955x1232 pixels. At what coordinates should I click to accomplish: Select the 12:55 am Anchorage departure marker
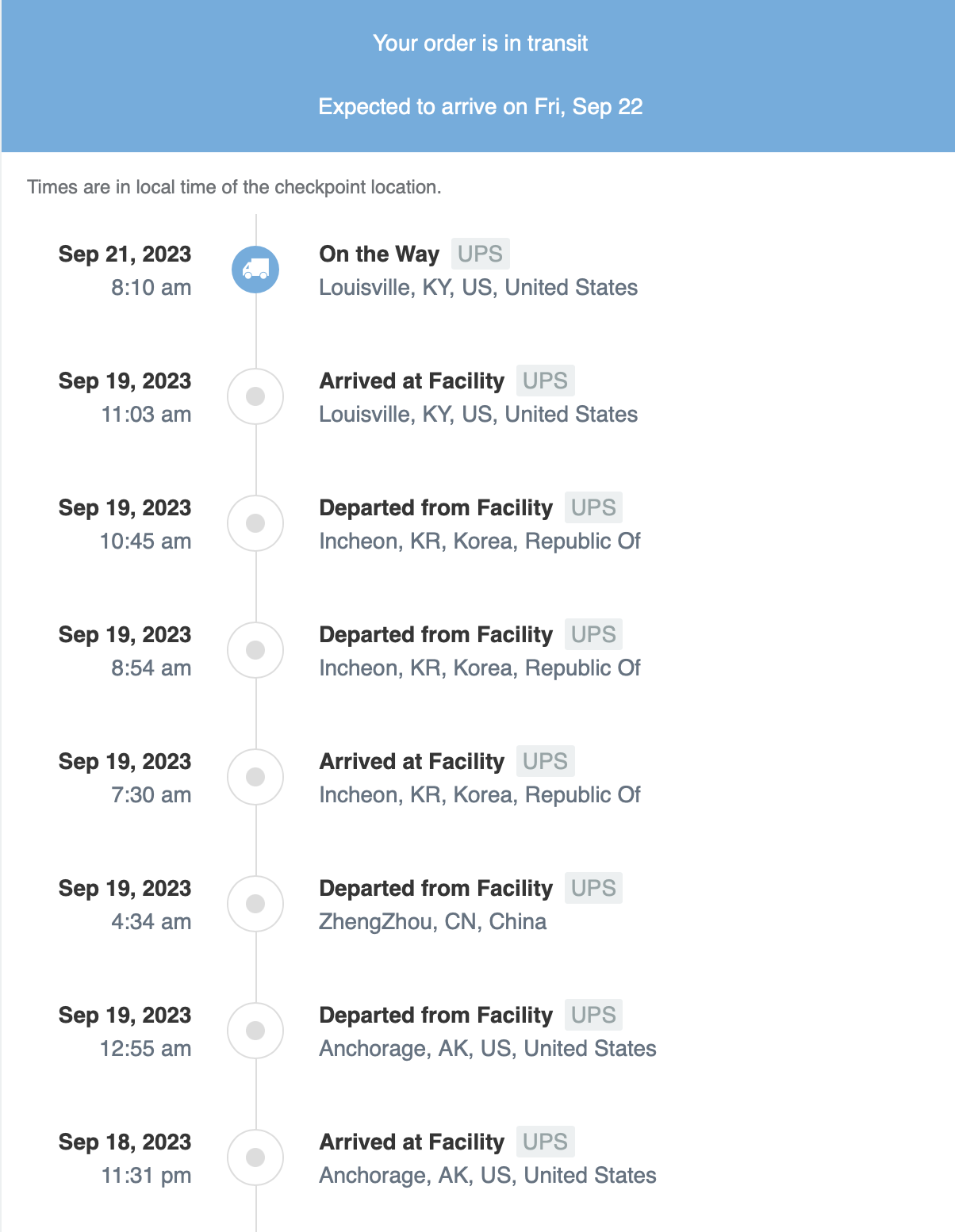point(255,1031)
